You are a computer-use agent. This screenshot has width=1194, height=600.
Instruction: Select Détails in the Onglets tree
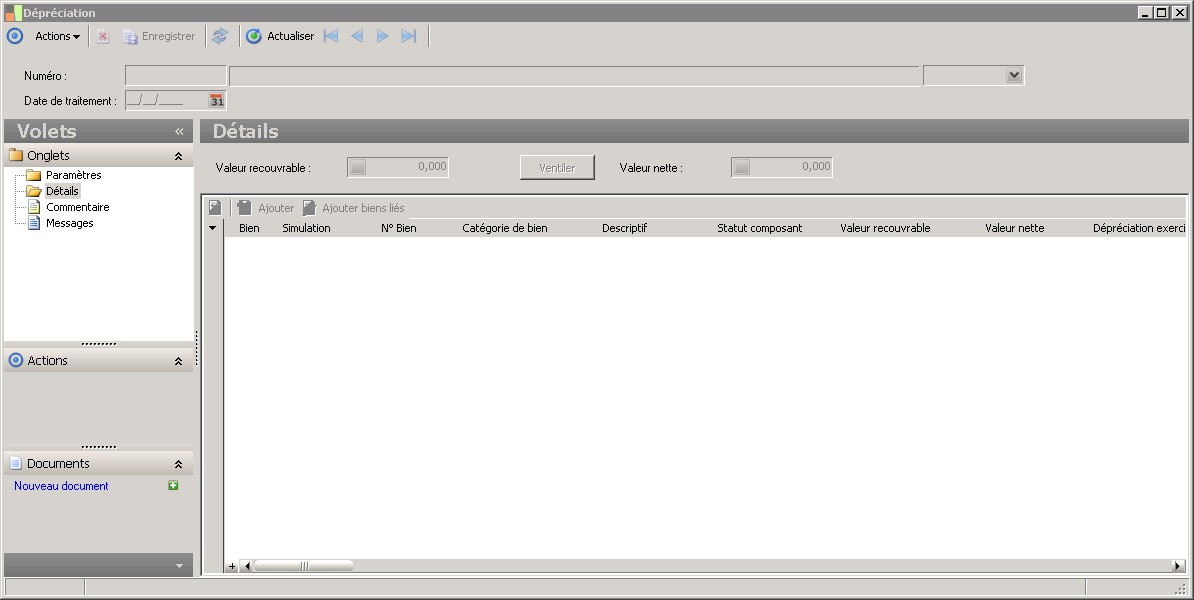pyautogui.click(x=62, y=191)
